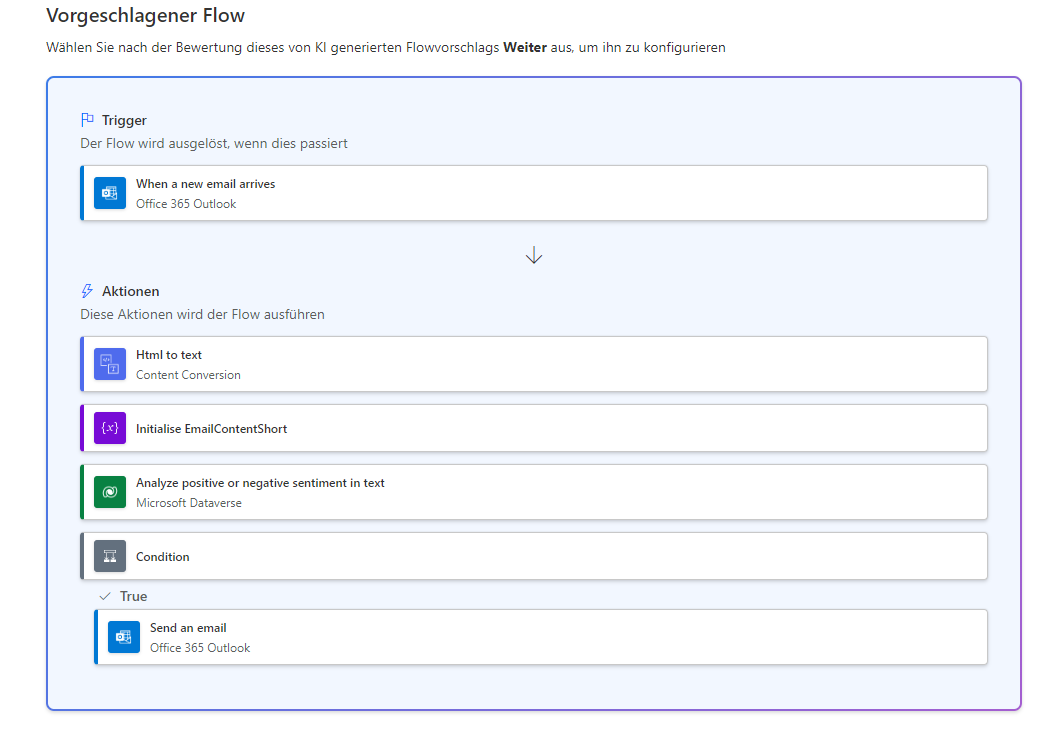The height and width of the screenshot is (731, 1054).
Task: Open the 'Analyze positive or negative sentiment' action title
Action: coord(260,483)
